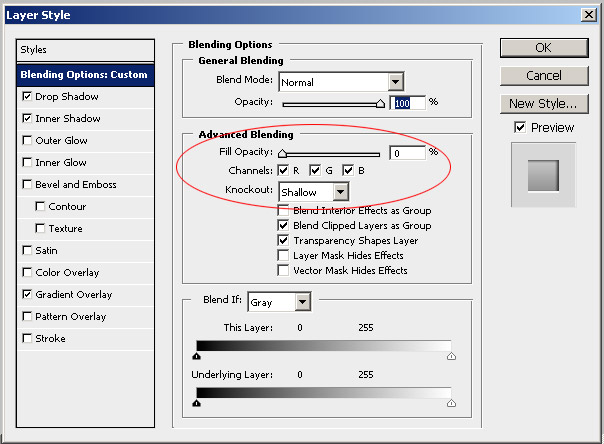Open the Blend Mode dropdown arrow
Viewport: 604px width, 444px height.
click(395, 82)
